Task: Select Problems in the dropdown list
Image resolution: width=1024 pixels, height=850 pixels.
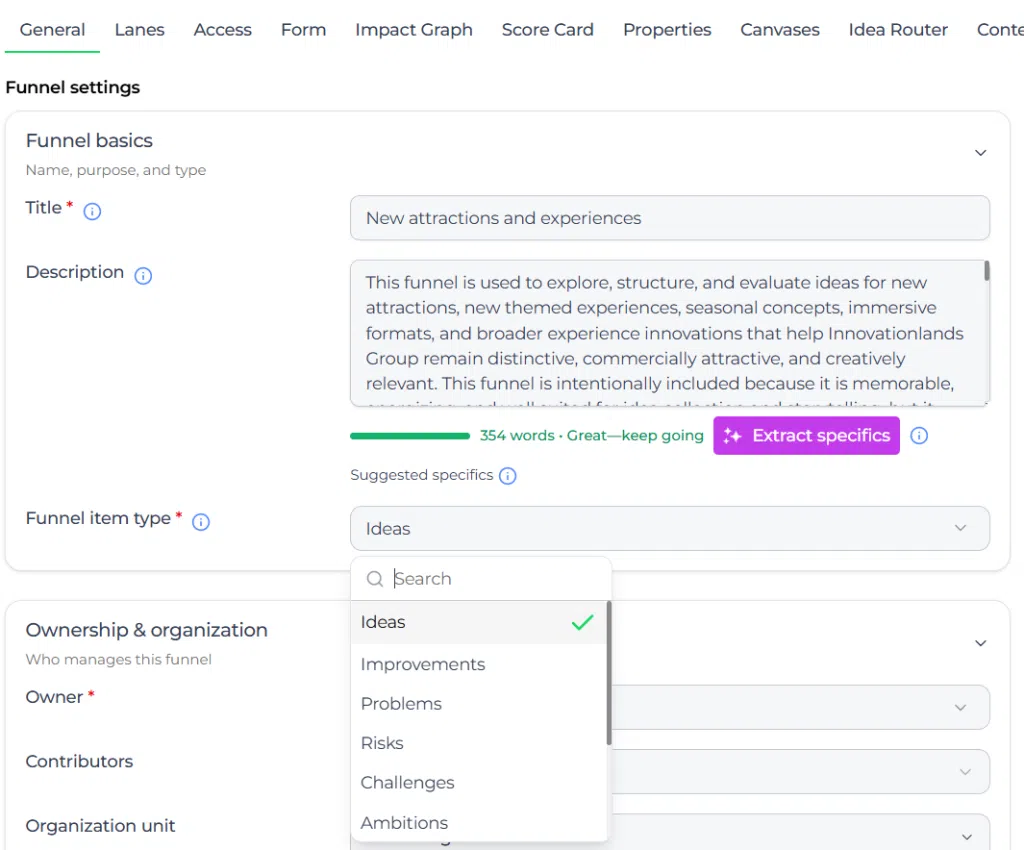Action: [479, 704]
